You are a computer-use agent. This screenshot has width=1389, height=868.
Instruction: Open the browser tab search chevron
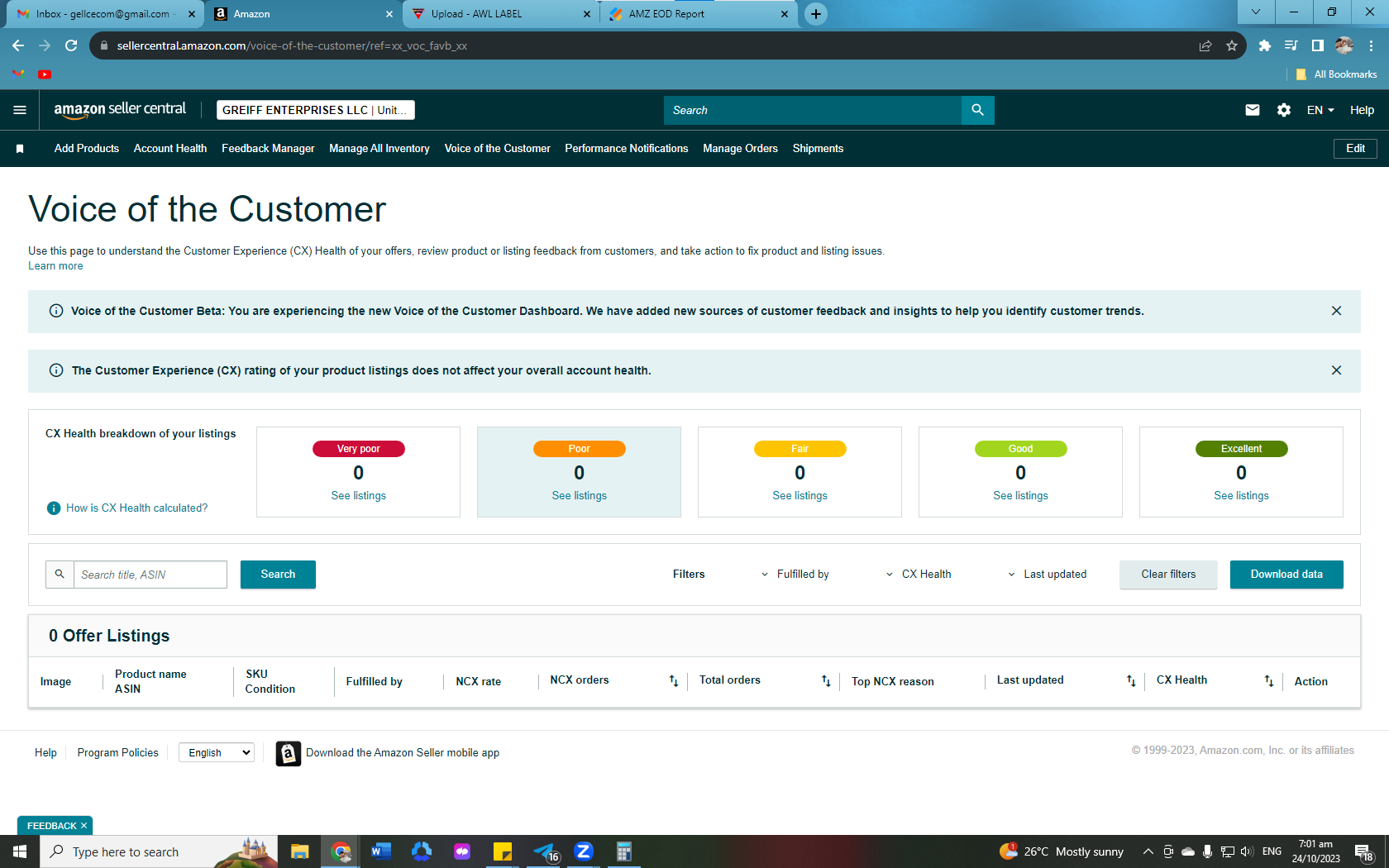pyautogui.click(x=1256, y=12)
